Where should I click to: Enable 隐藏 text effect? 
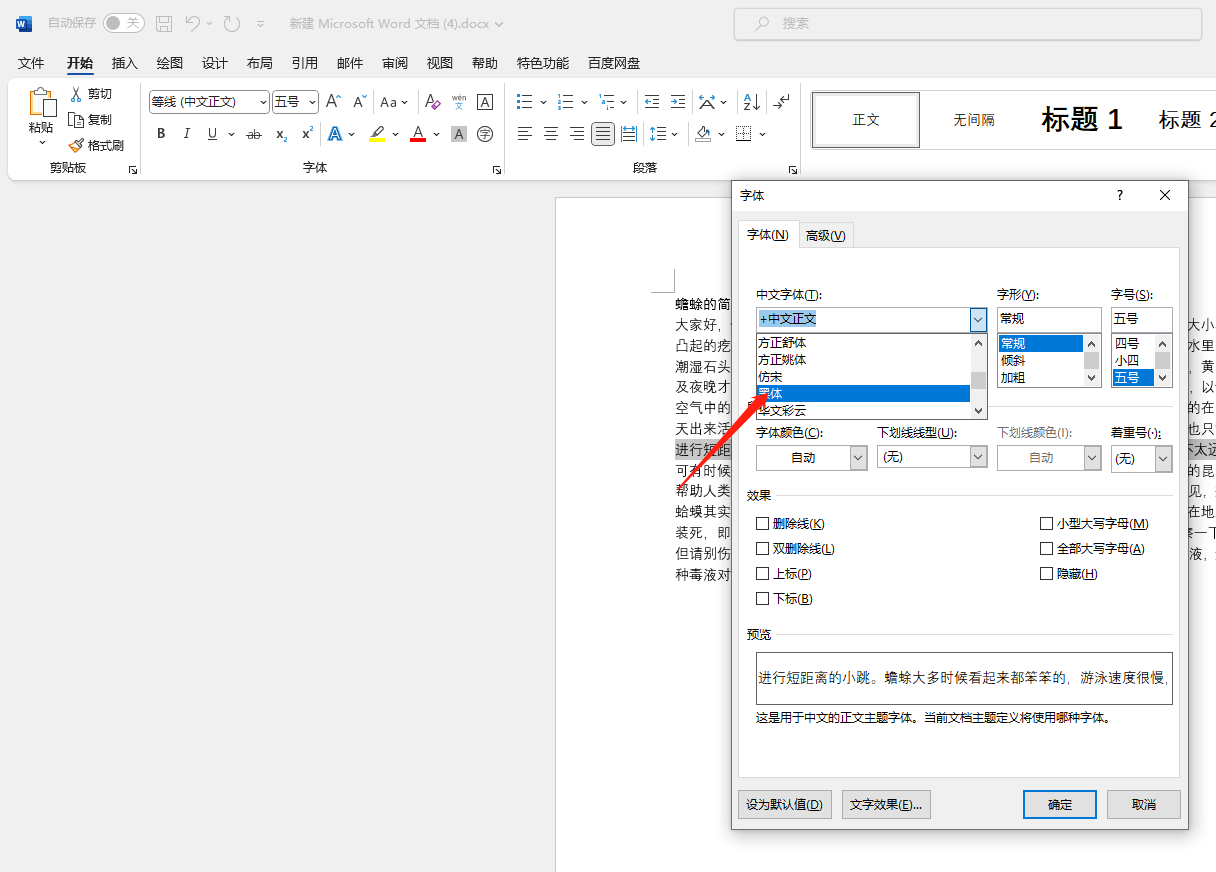tap(1046, 573)
